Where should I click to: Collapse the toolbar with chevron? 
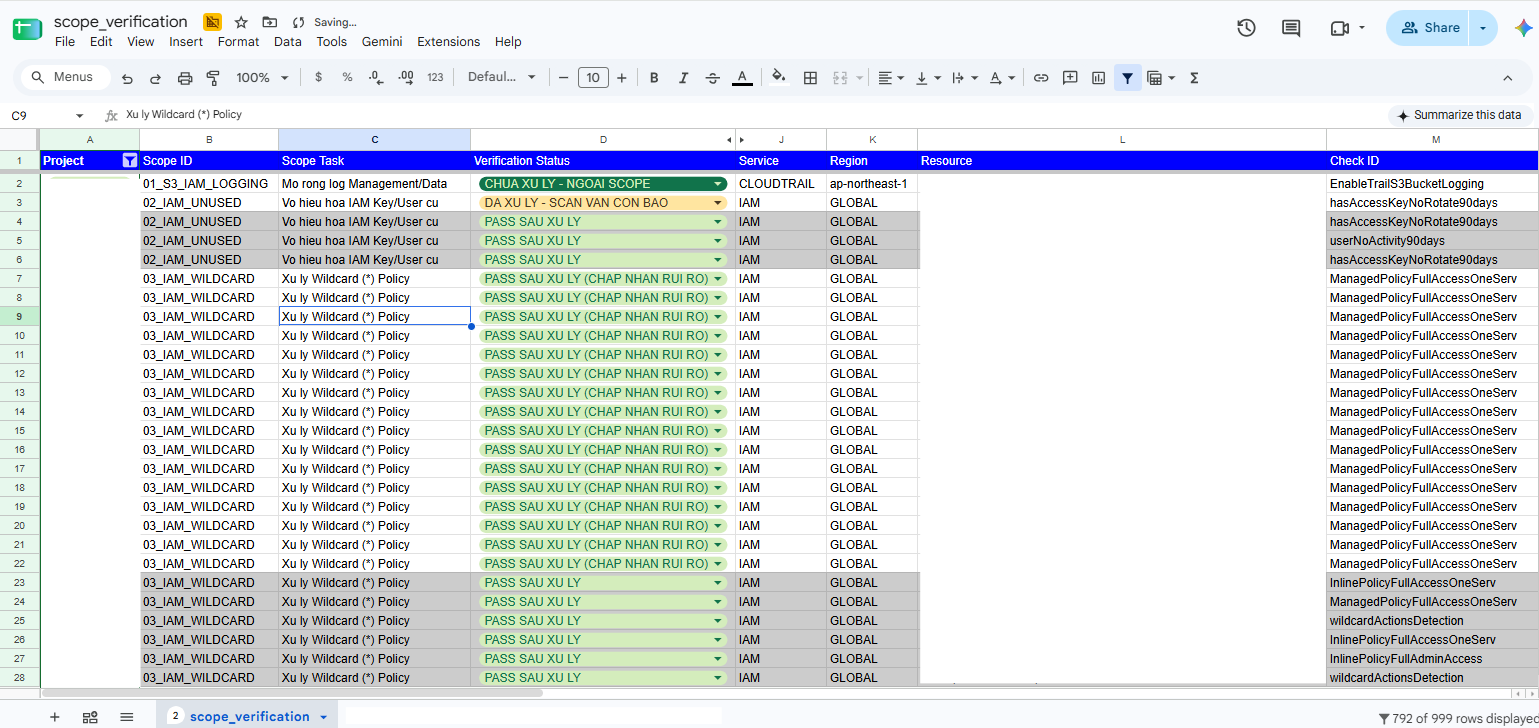tap(1508, 78)
